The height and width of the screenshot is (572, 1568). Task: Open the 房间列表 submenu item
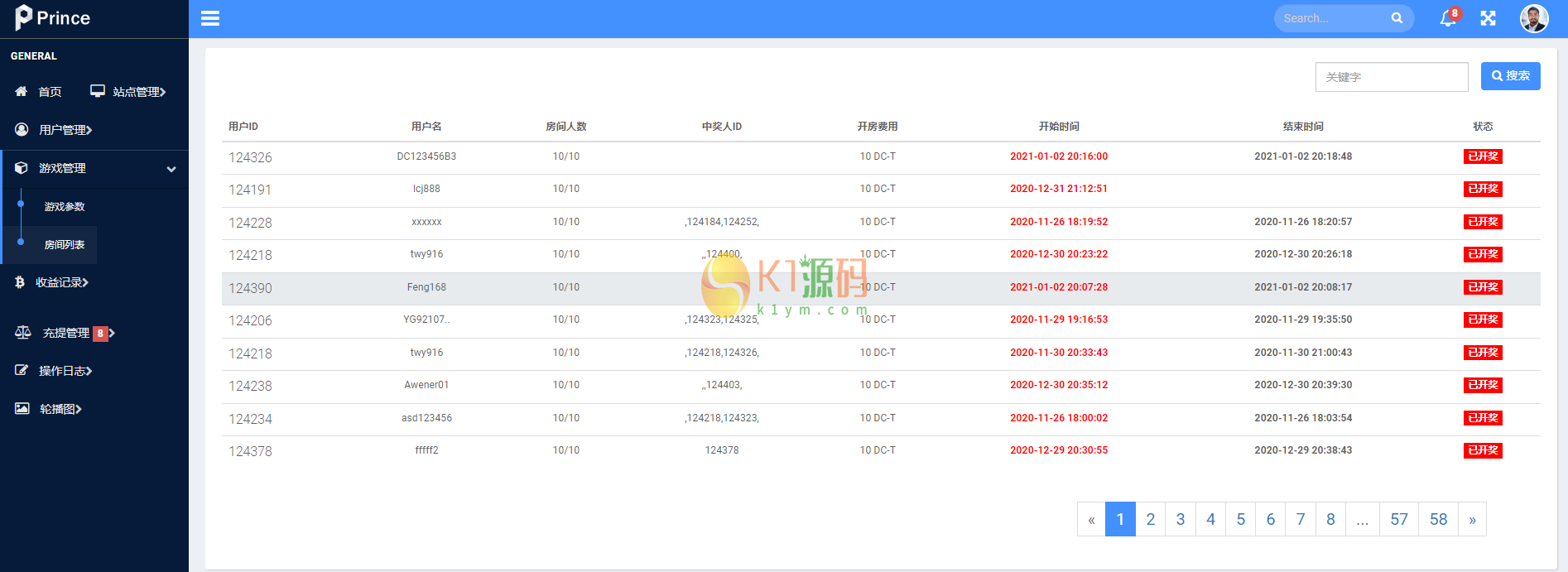[x=65, y=245]
